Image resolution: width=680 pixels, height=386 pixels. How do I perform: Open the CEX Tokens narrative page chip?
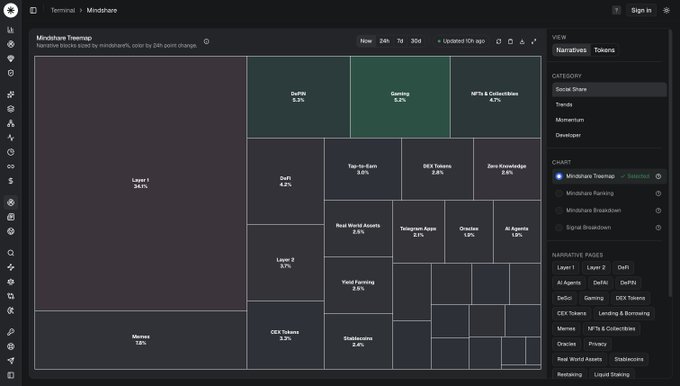(571, 313)
